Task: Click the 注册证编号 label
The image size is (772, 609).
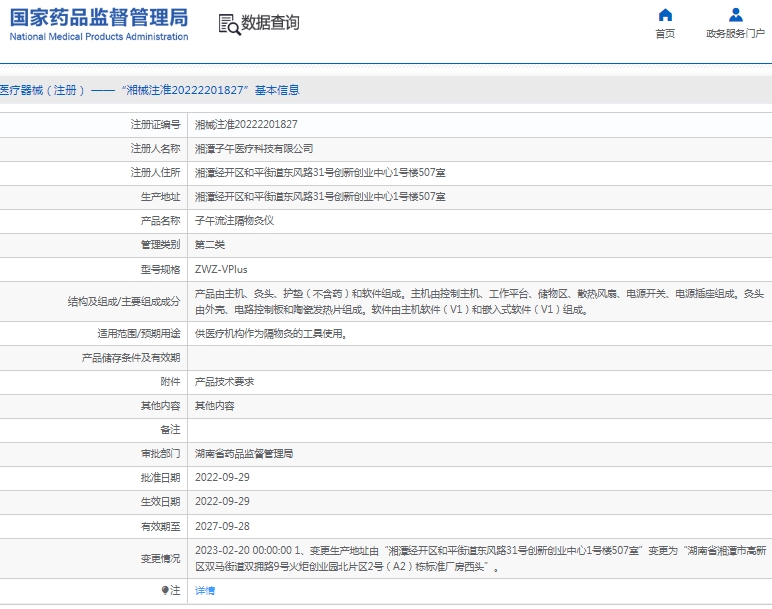Action: [156, 125]
